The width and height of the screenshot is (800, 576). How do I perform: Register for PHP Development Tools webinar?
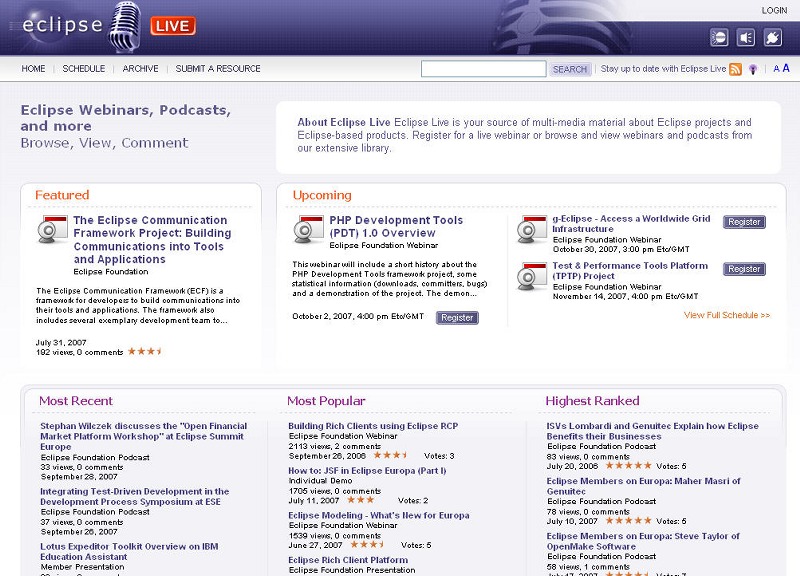tap(457, 318)
